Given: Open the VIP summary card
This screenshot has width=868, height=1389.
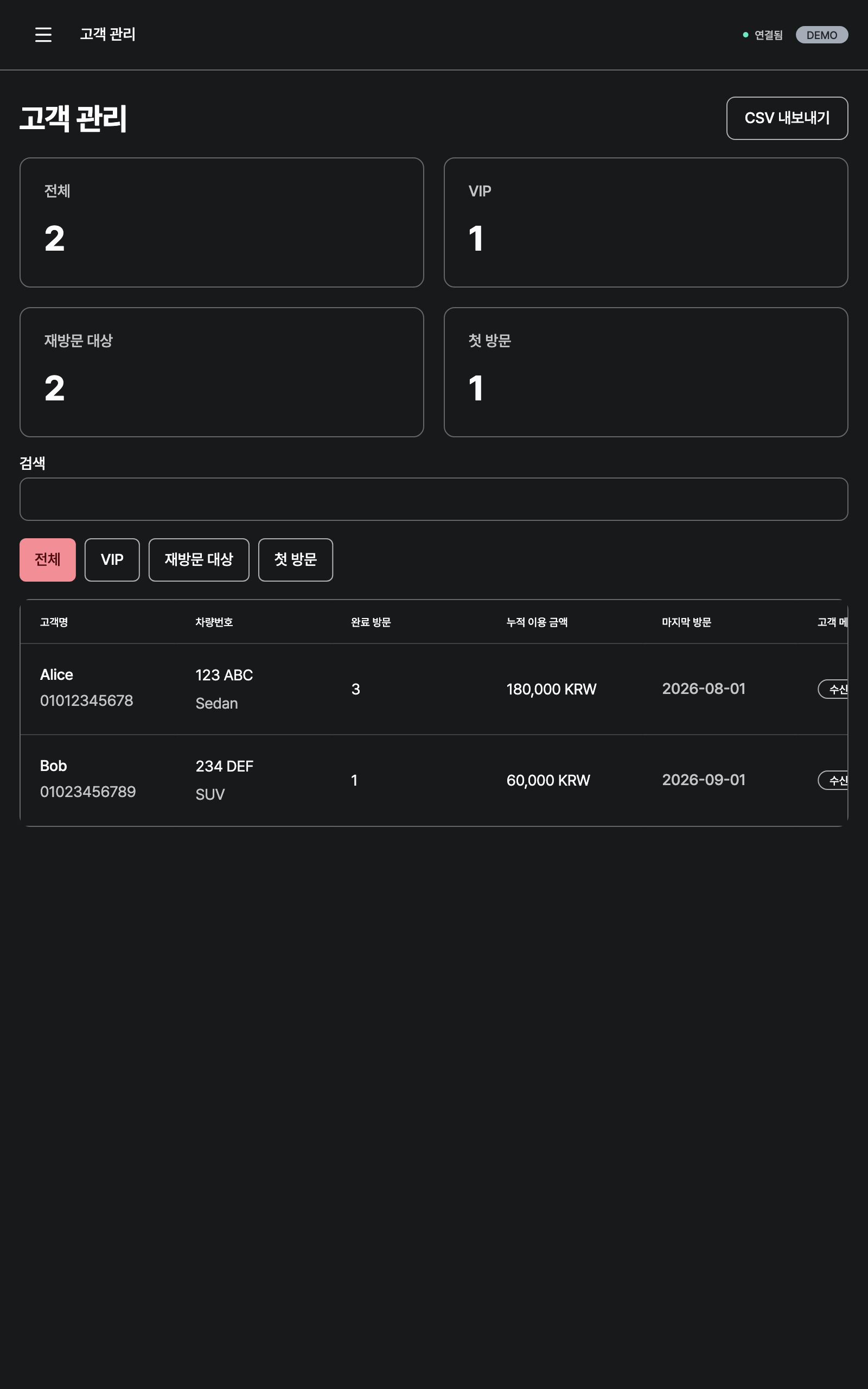Looking at the screenshot, I should point(646,222).
